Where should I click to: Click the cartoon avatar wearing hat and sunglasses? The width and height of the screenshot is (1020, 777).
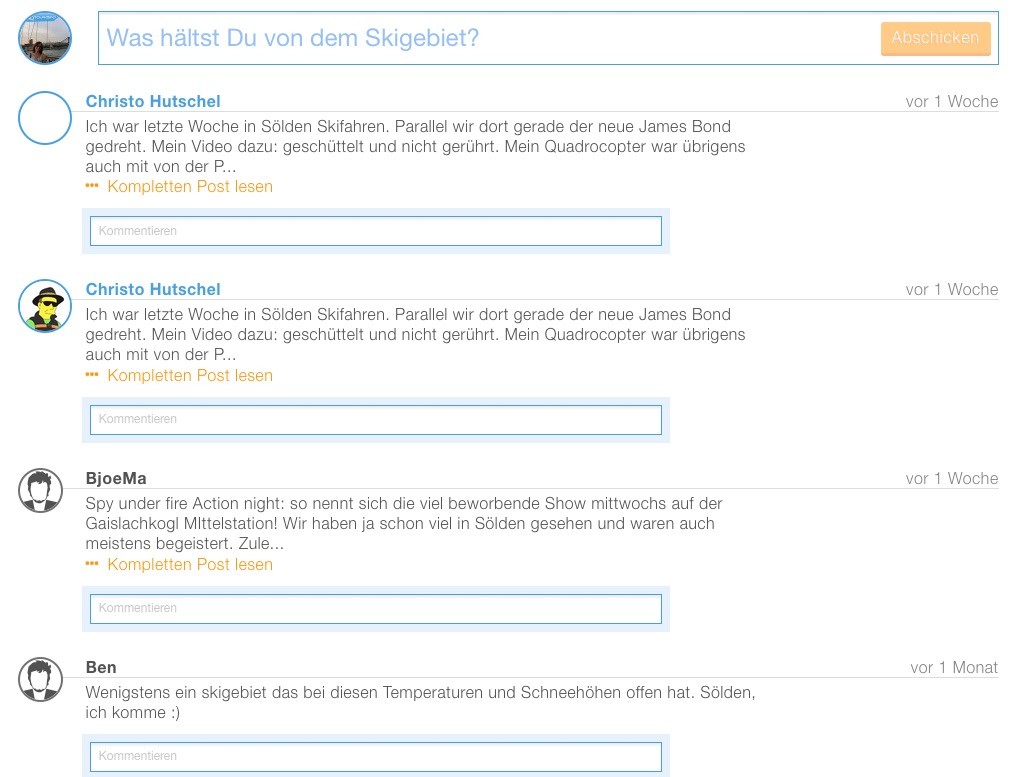45,306
